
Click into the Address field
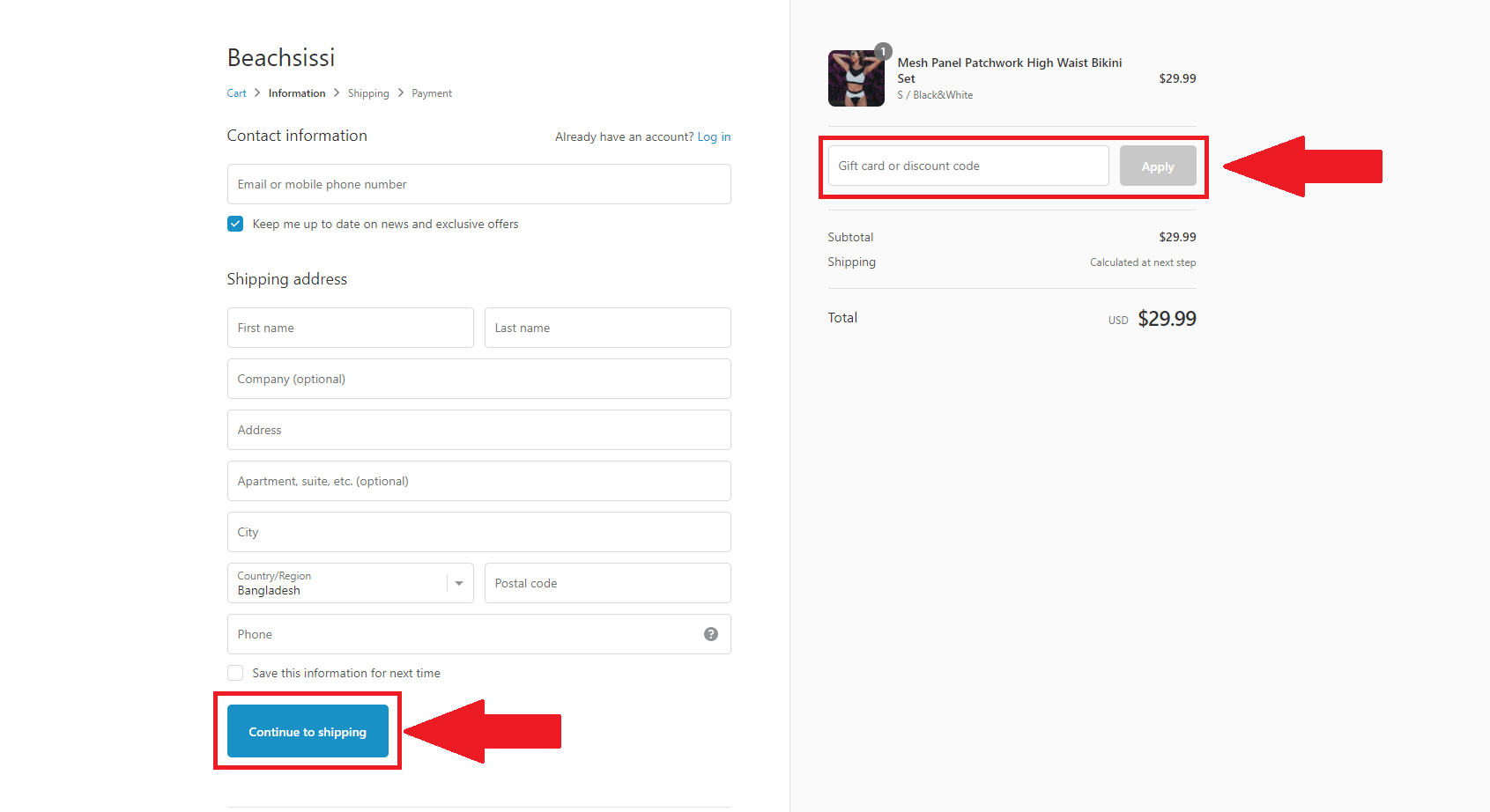click(478, 430)
